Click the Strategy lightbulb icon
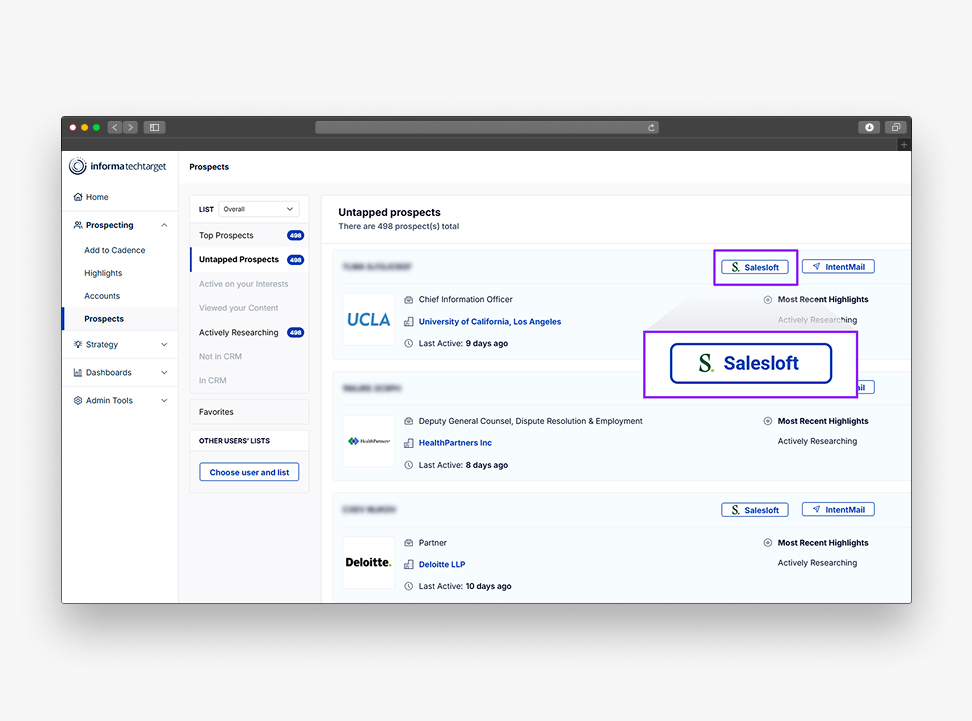This screenshot has height=721, width=972. 78,344
